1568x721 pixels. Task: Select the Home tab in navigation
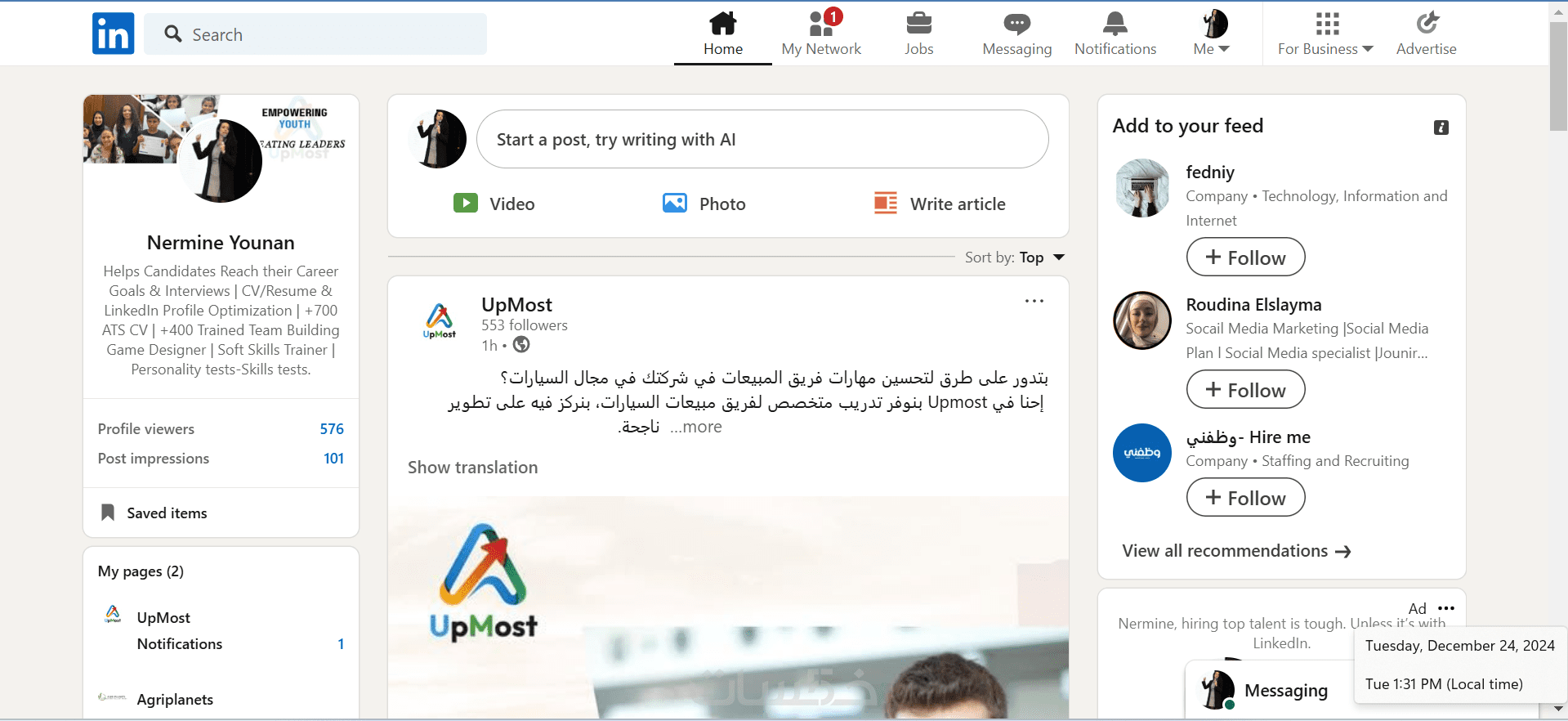pos(723,34)
